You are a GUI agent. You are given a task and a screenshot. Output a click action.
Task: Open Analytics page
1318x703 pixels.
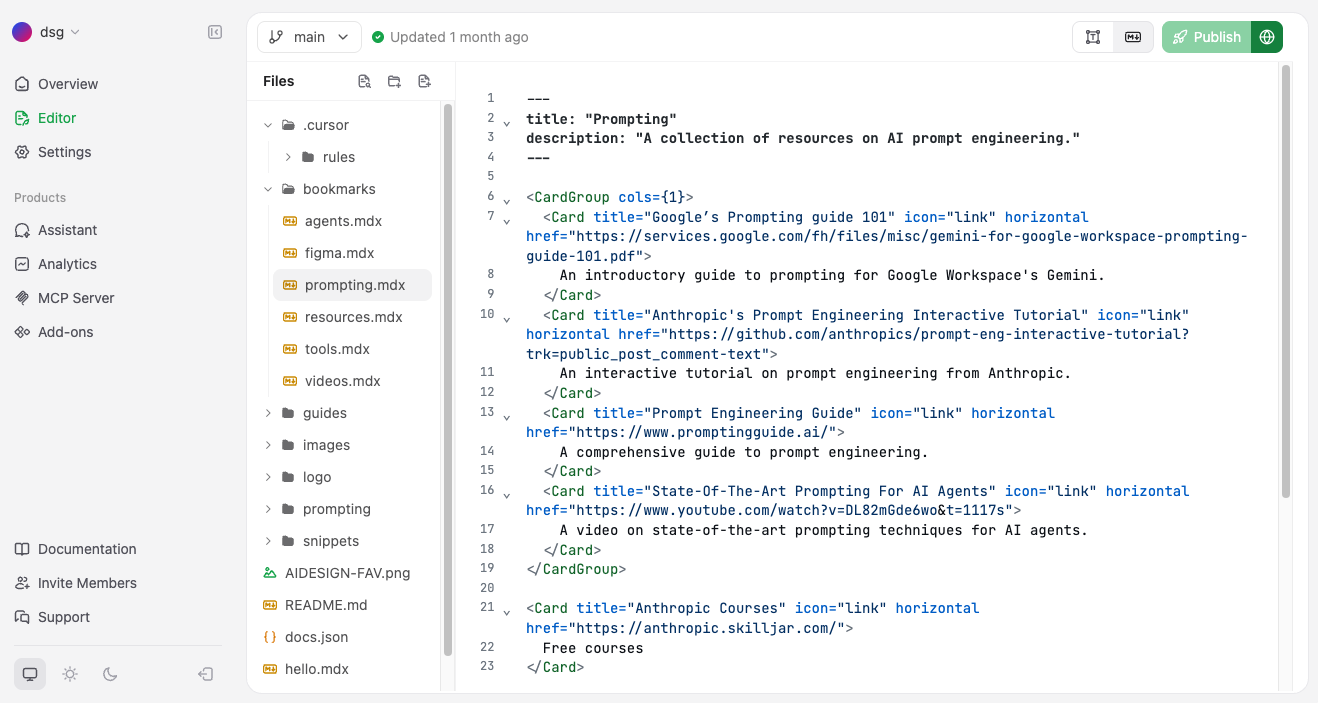click(x=67, y=264)
